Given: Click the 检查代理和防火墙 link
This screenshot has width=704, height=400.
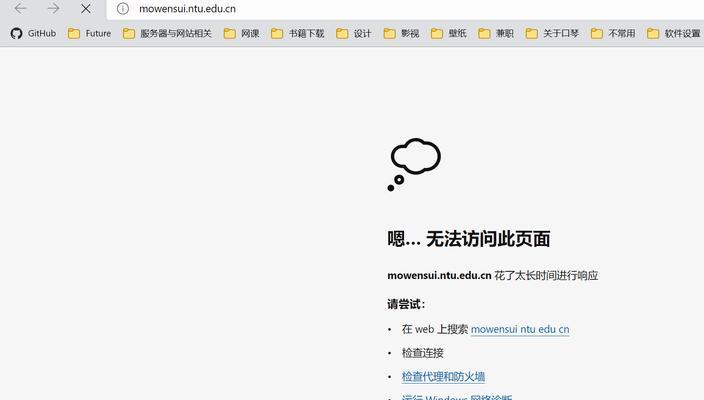Looking at the screenshot, I should 443,377.
